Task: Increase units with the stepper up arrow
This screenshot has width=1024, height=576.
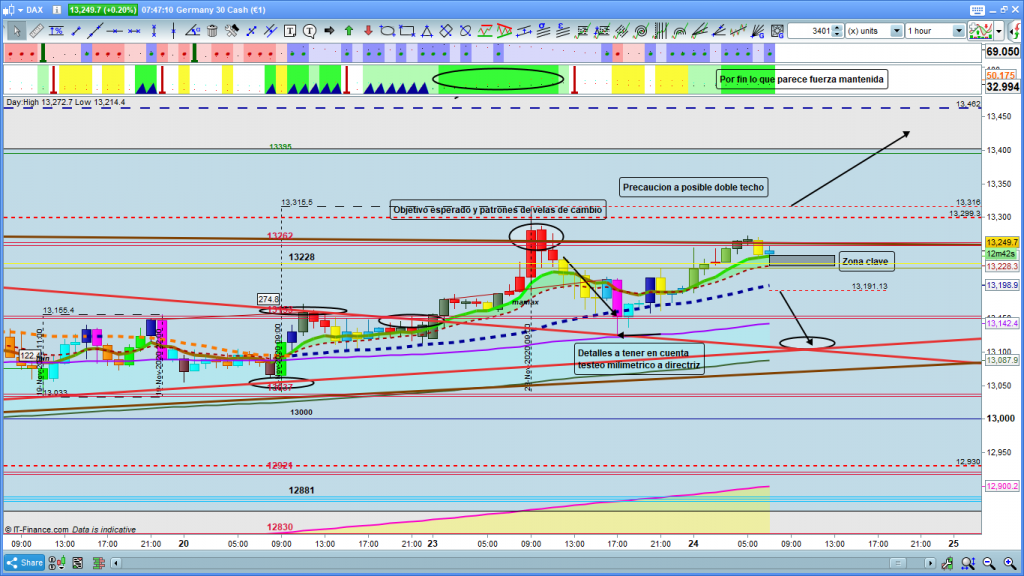Action: 838,27
